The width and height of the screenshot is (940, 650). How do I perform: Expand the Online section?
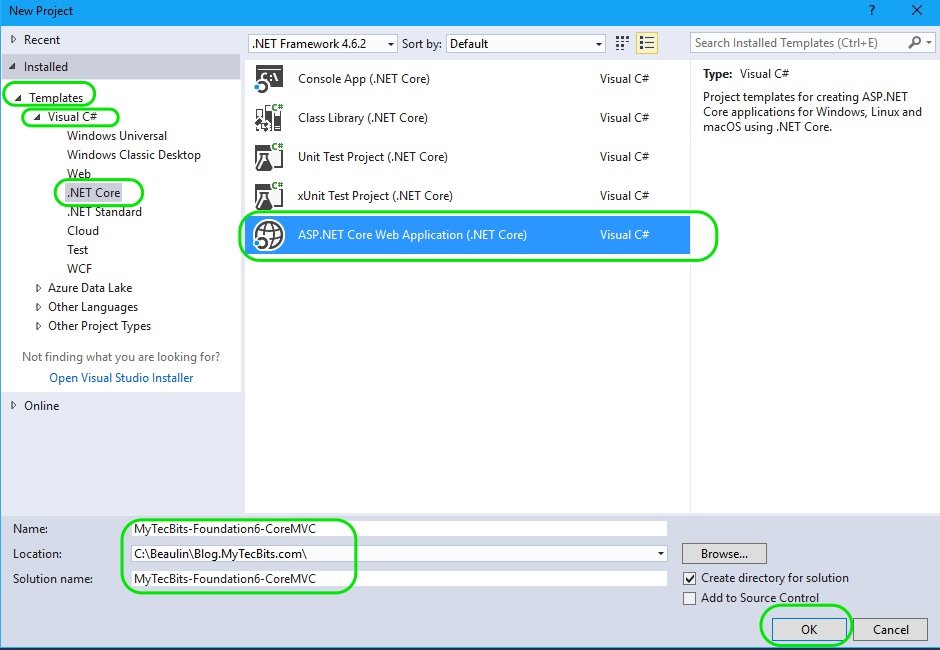click(13, 406)
